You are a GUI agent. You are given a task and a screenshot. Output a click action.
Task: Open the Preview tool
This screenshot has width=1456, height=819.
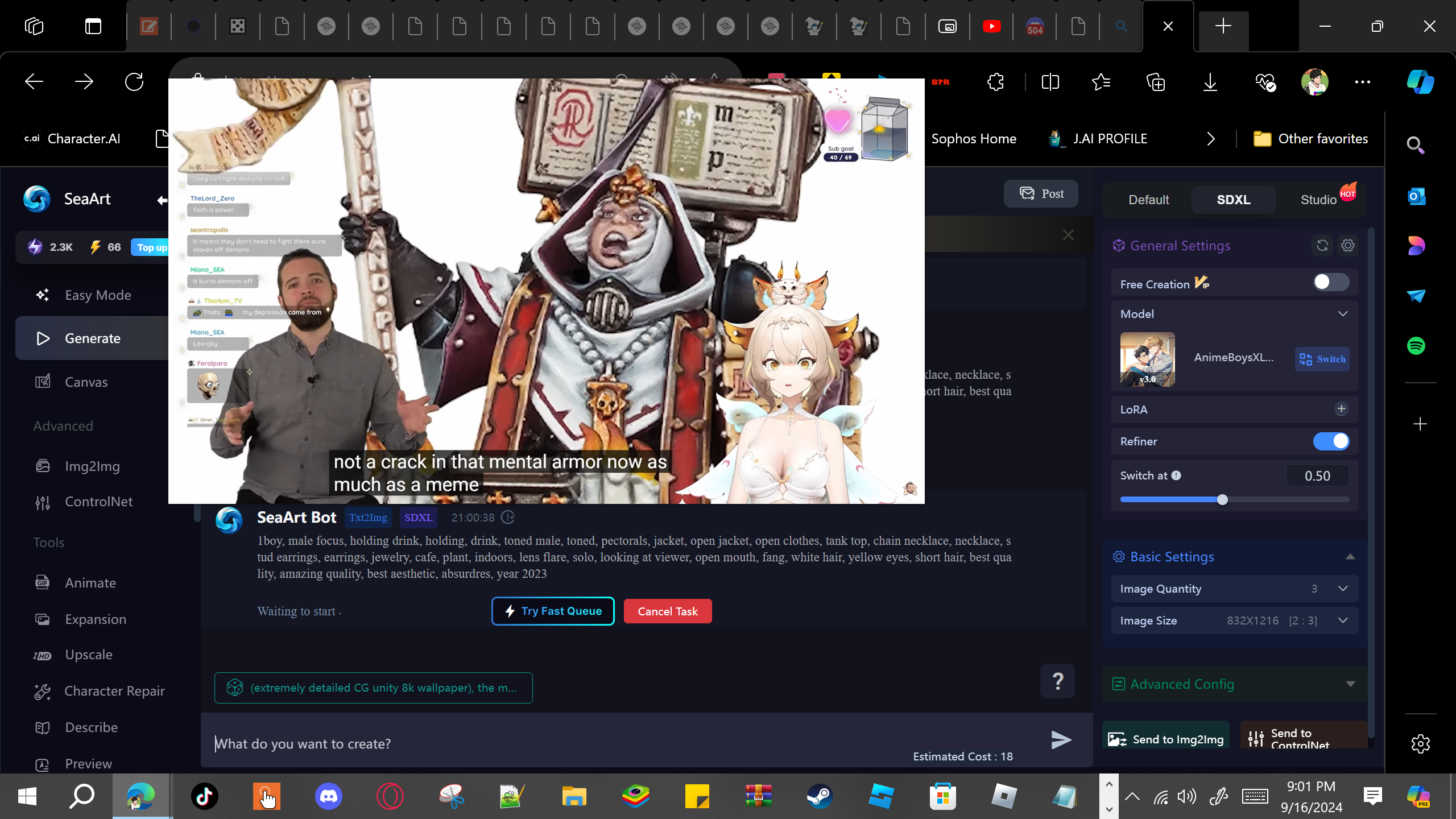coord(88,764)
